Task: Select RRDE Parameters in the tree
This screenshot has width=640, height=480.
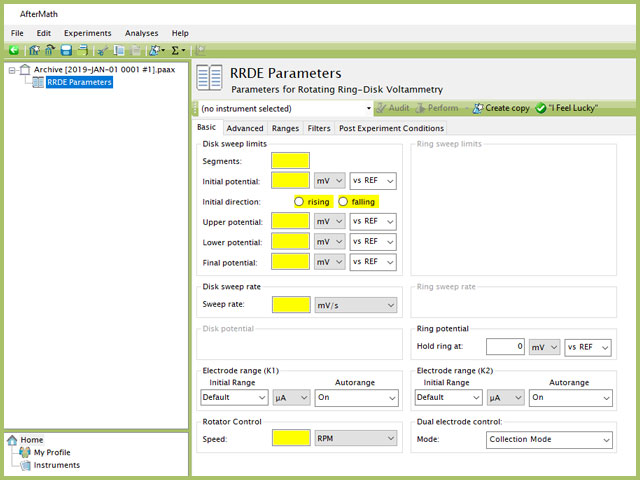Action: pos(79,82)
